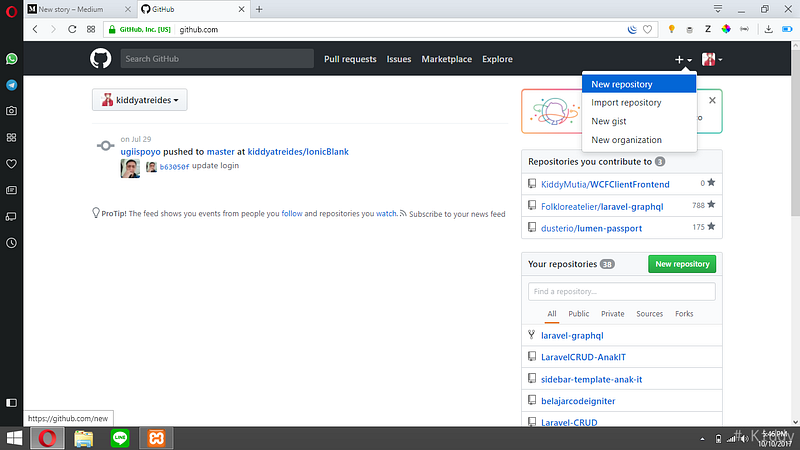Open personal news in sidebar
This screenshot has width=800, height=450.
point(11,190)
